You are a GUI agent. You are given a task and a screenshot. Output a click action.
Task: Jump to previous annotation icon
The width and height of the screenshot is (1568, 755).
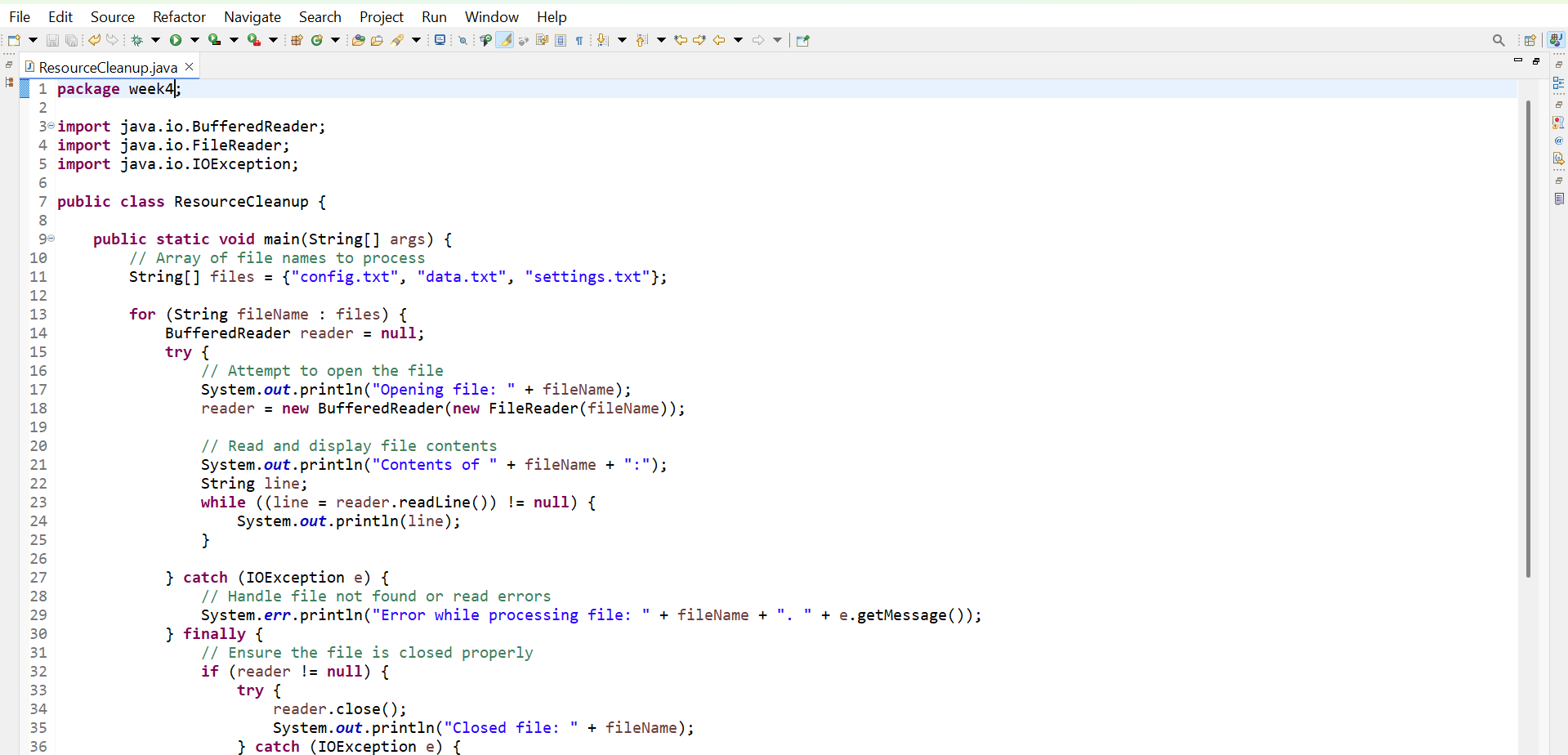tap(642, 40)
